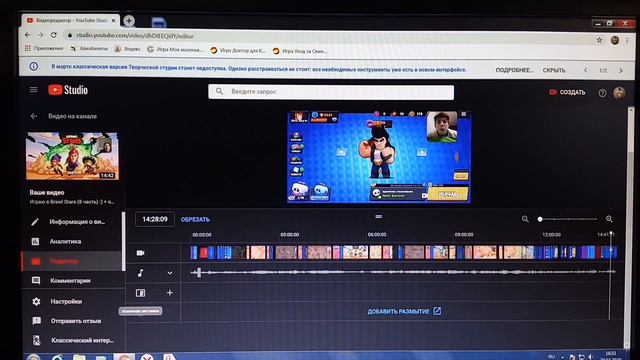Go to YouTube Studio home logo

click(68, 90)
